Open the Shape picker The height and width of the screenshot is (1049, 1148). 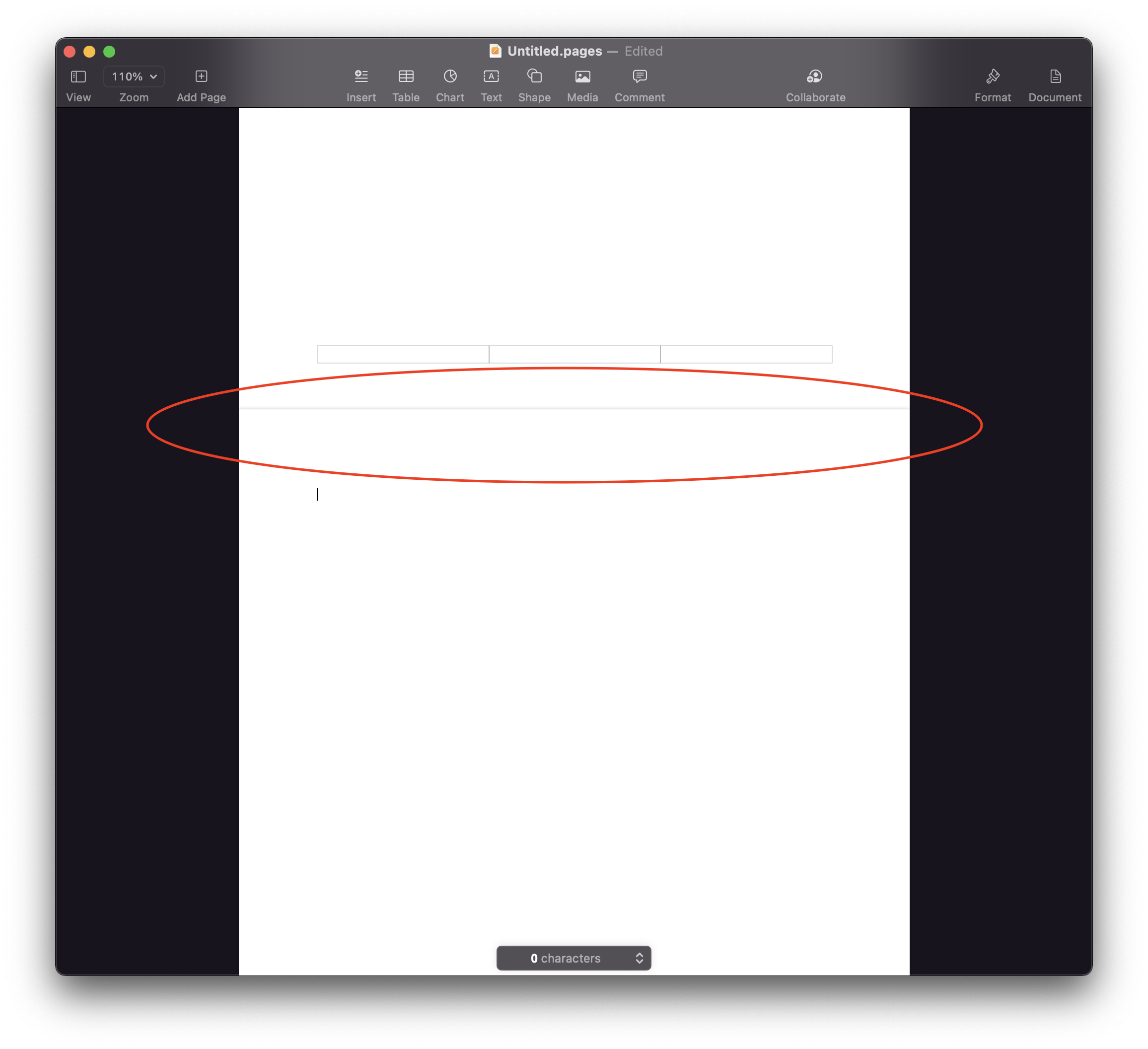click(534, 76)
